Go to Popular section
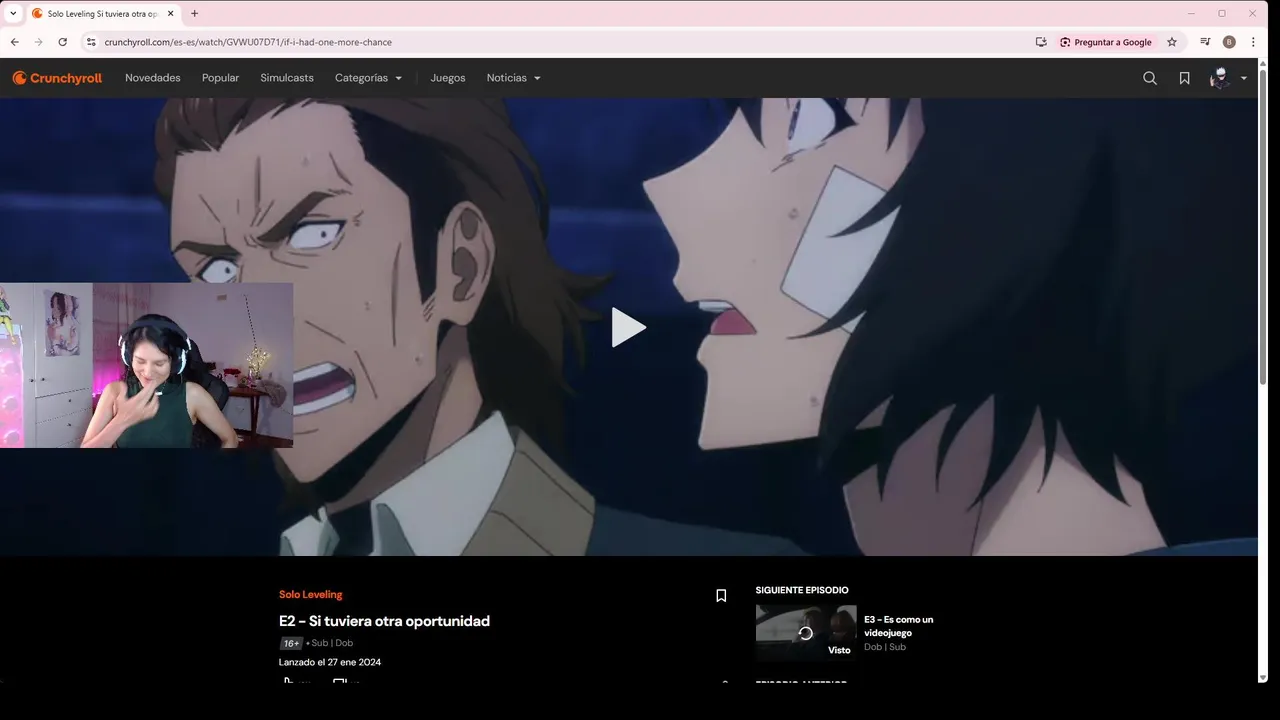 [220, 78]
